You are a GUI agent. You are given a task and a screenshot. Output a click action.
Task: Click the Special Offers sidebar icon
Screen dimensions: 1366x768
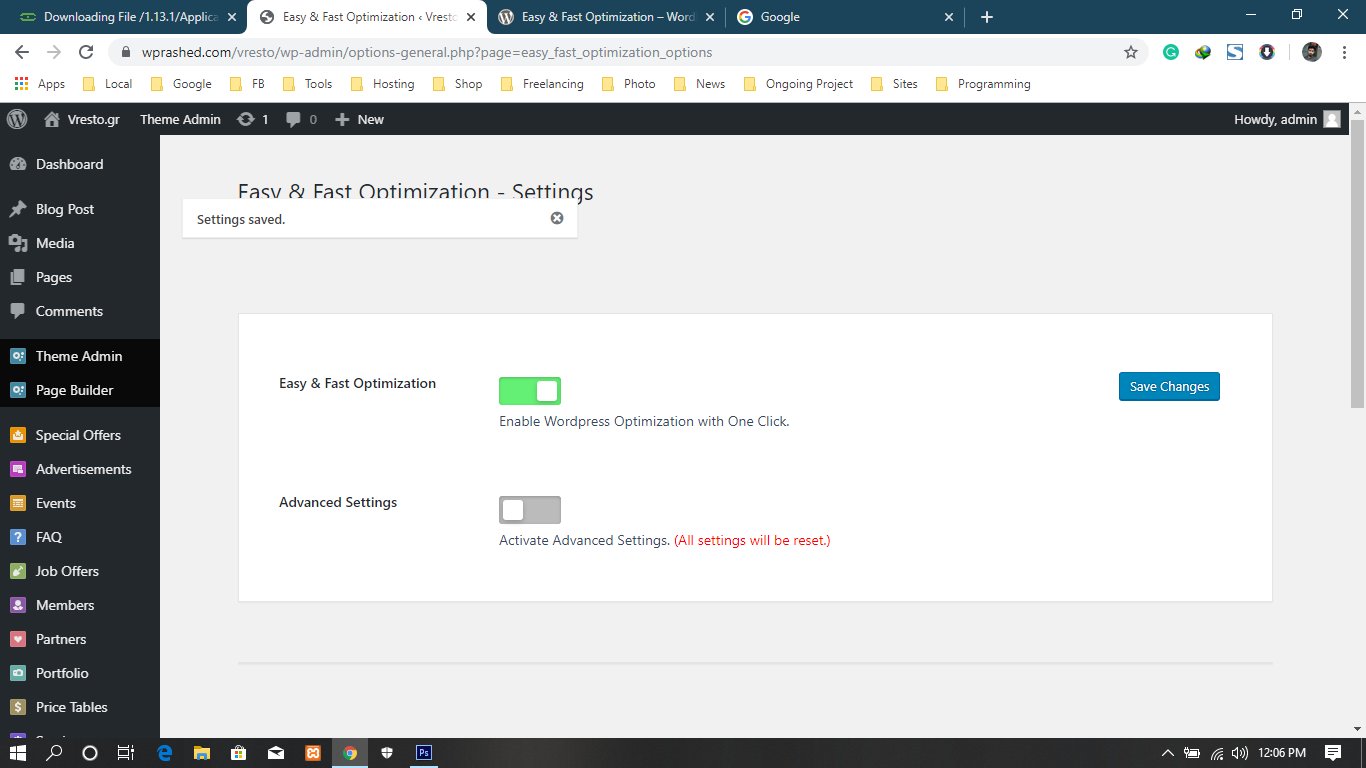coord(18,435)
